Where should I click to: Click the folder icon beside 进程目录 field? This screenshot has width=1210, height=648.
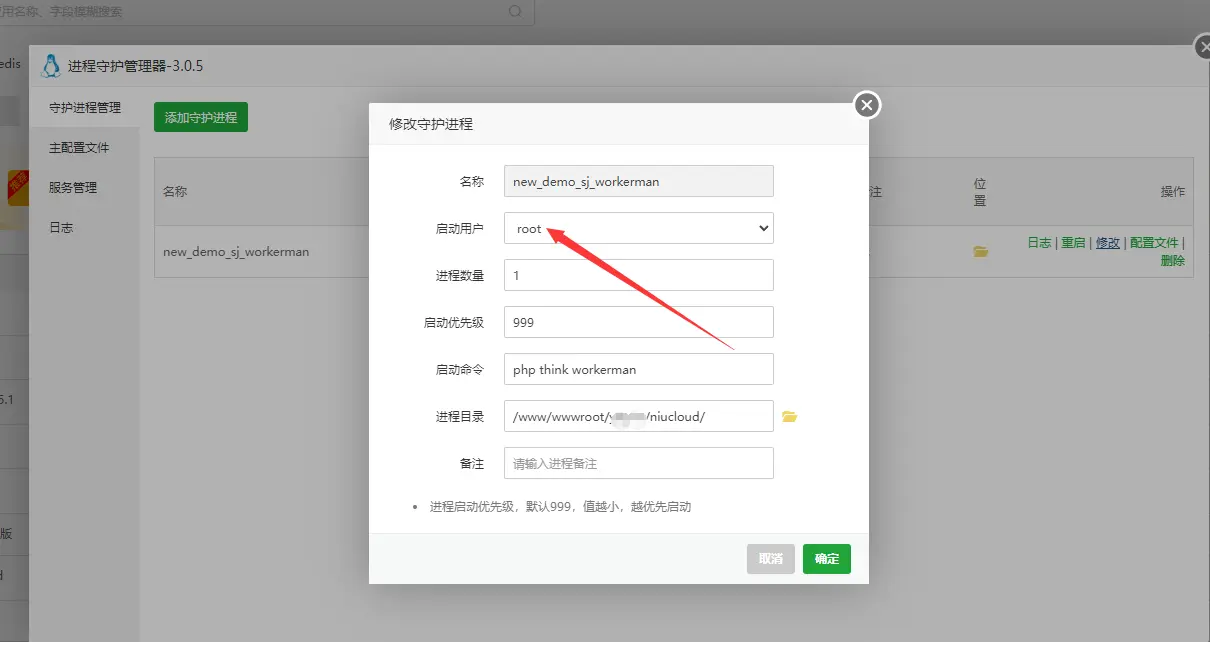click(789, 417)
